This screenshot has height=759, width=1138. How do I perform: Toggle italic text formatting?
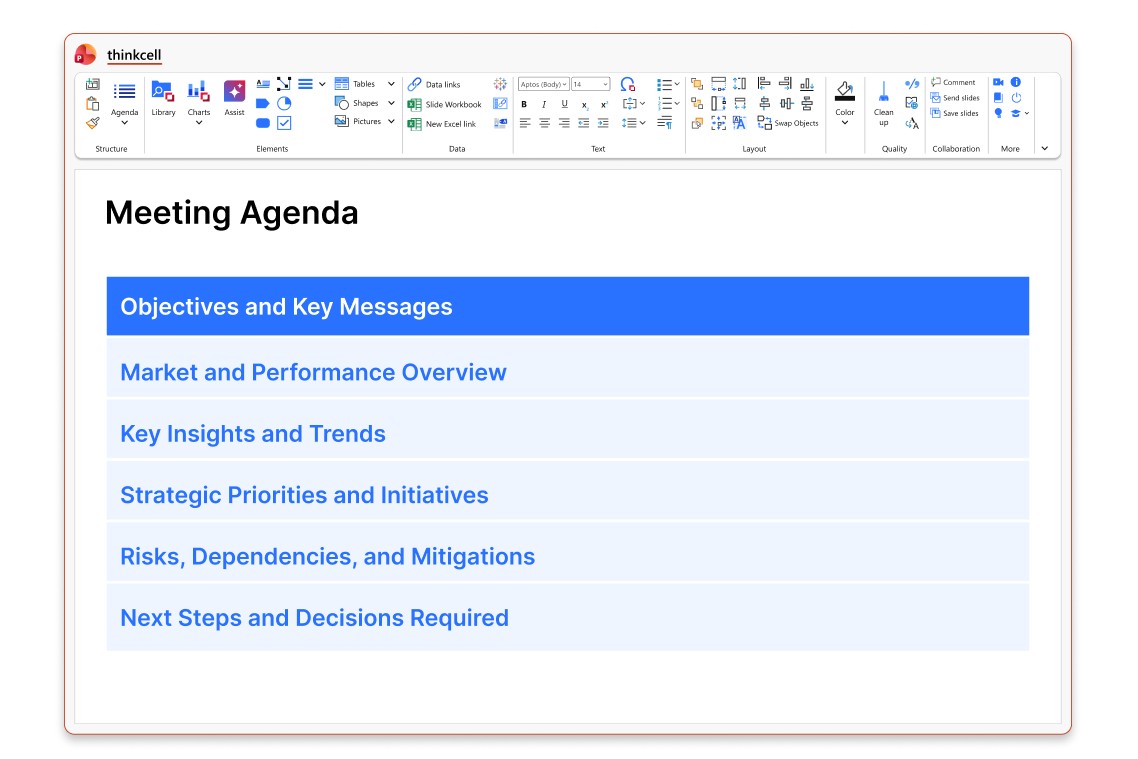click(x=544, y=104)
